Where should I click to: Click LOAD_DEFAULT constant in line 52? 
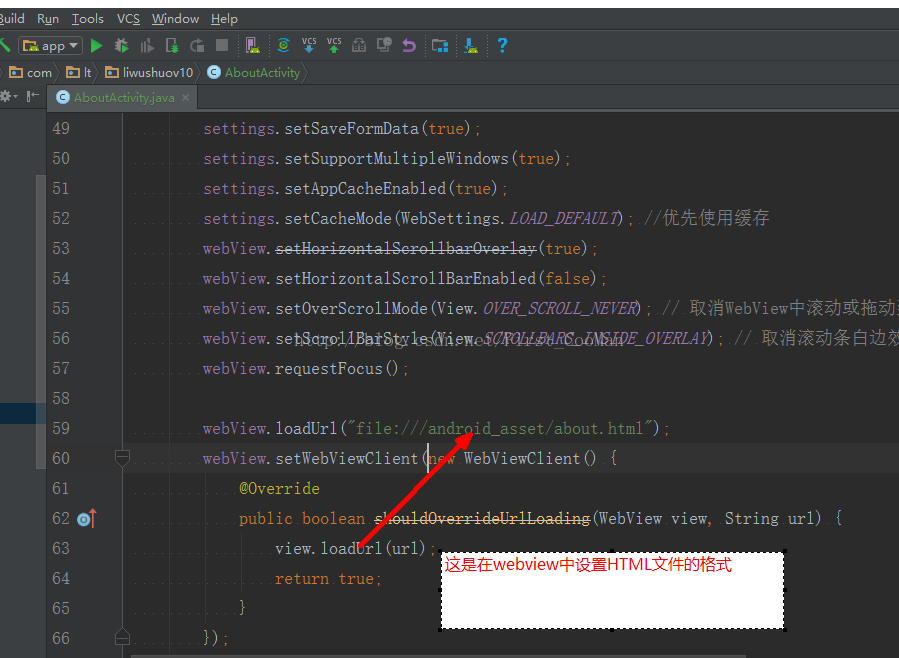point(564,218)
